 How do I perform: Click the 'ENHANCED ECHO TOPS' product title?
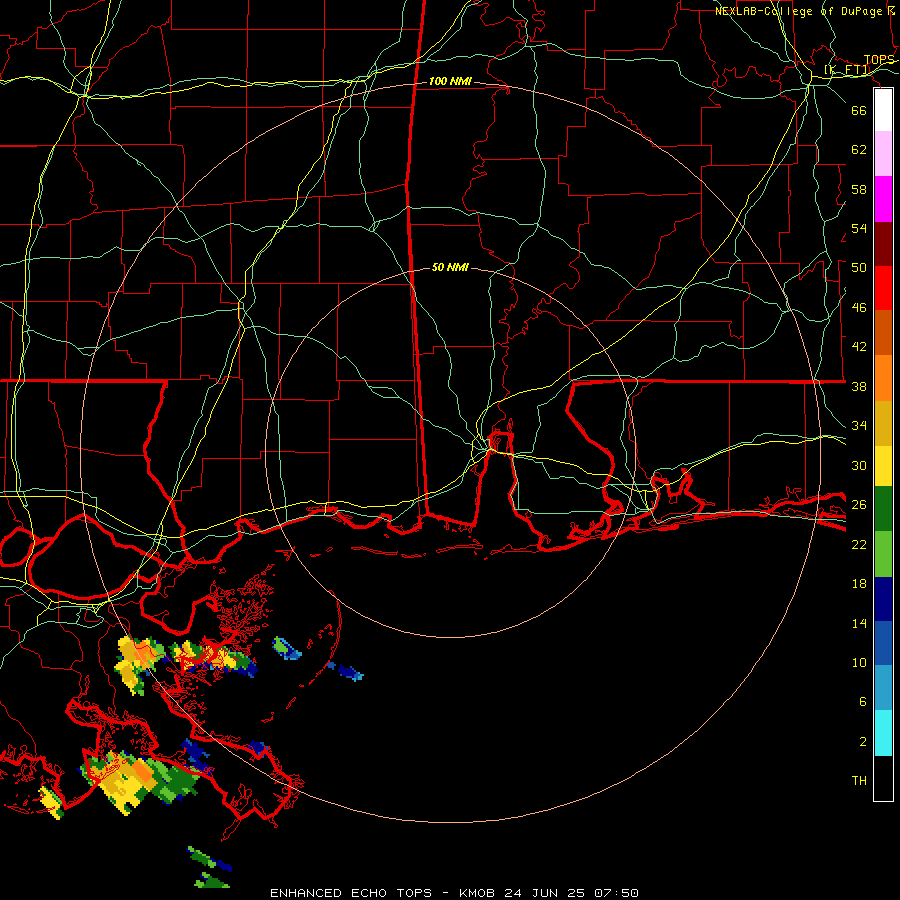click(x=351, y=893)
